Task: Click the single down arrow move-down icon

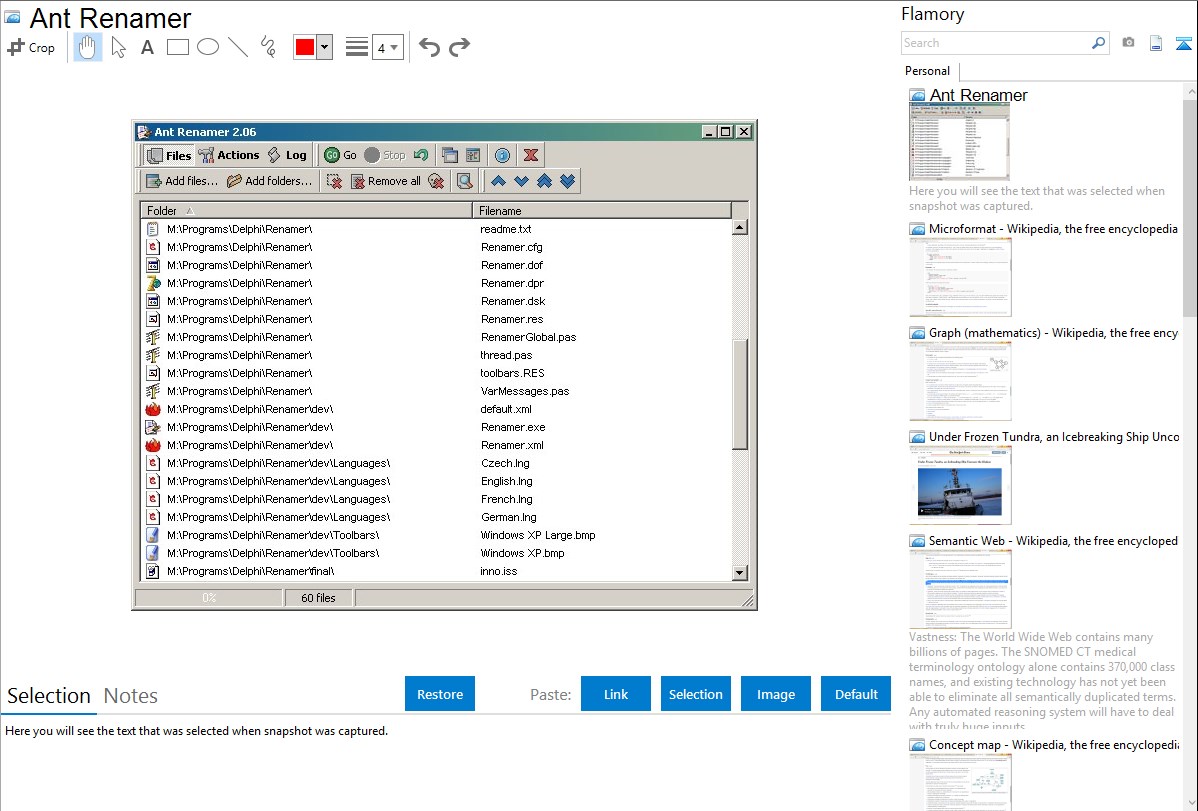Action: 521,181
